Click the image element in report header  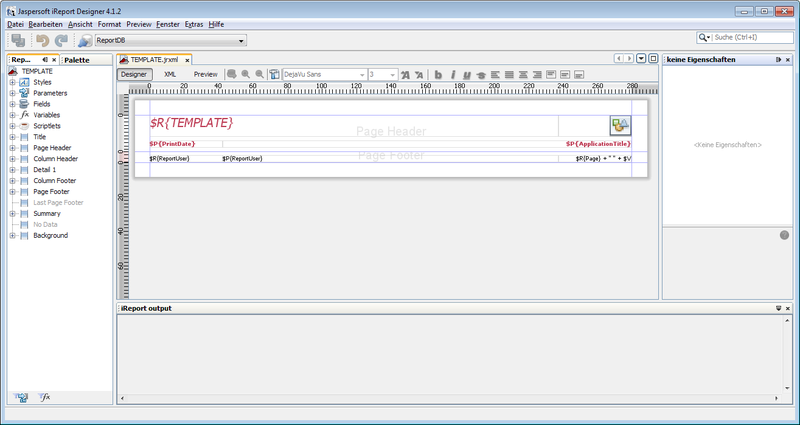(620, 125)
